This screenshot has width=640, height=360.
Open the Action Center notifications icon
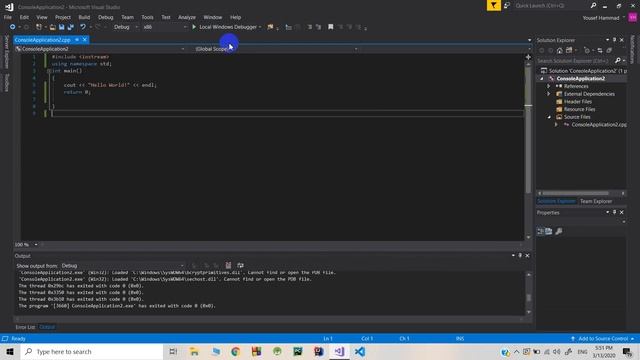[x=627, y=351]
